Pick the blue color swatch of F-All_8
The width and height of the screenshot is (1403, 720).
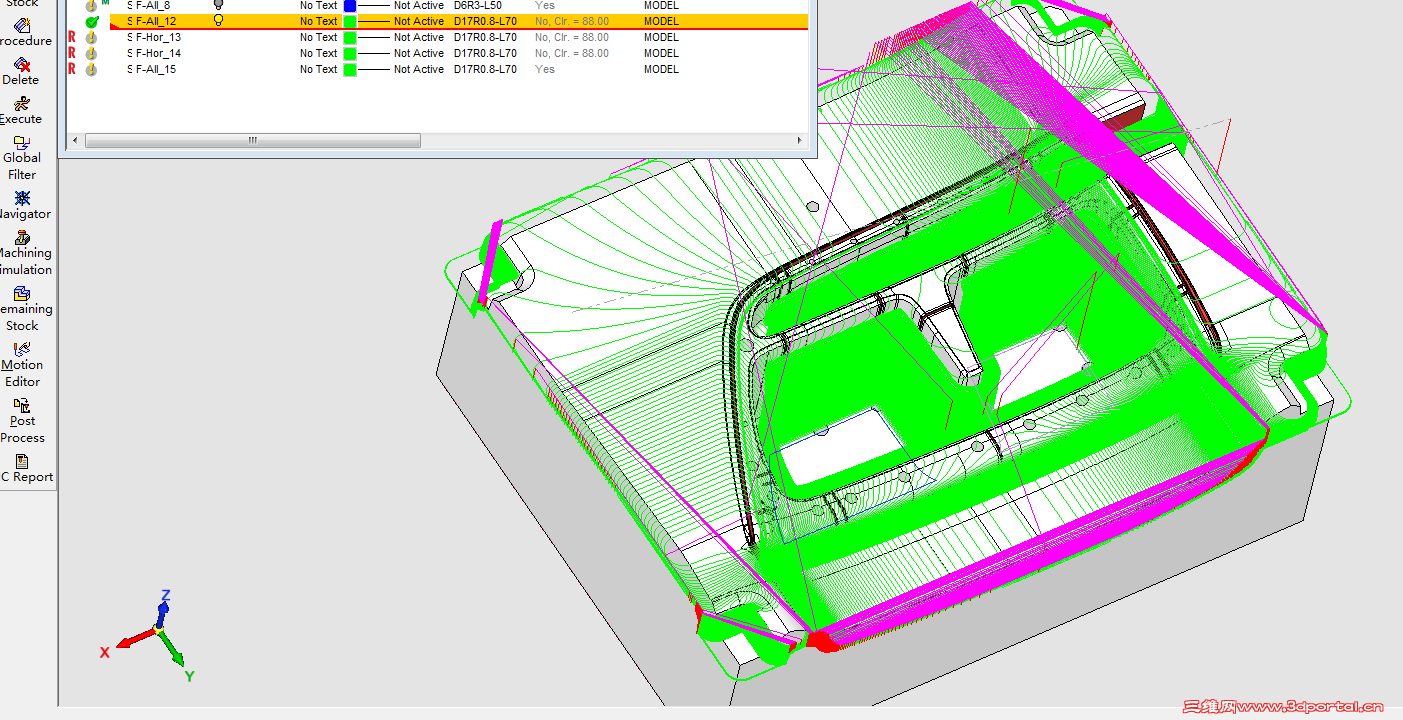coord(350,6)
